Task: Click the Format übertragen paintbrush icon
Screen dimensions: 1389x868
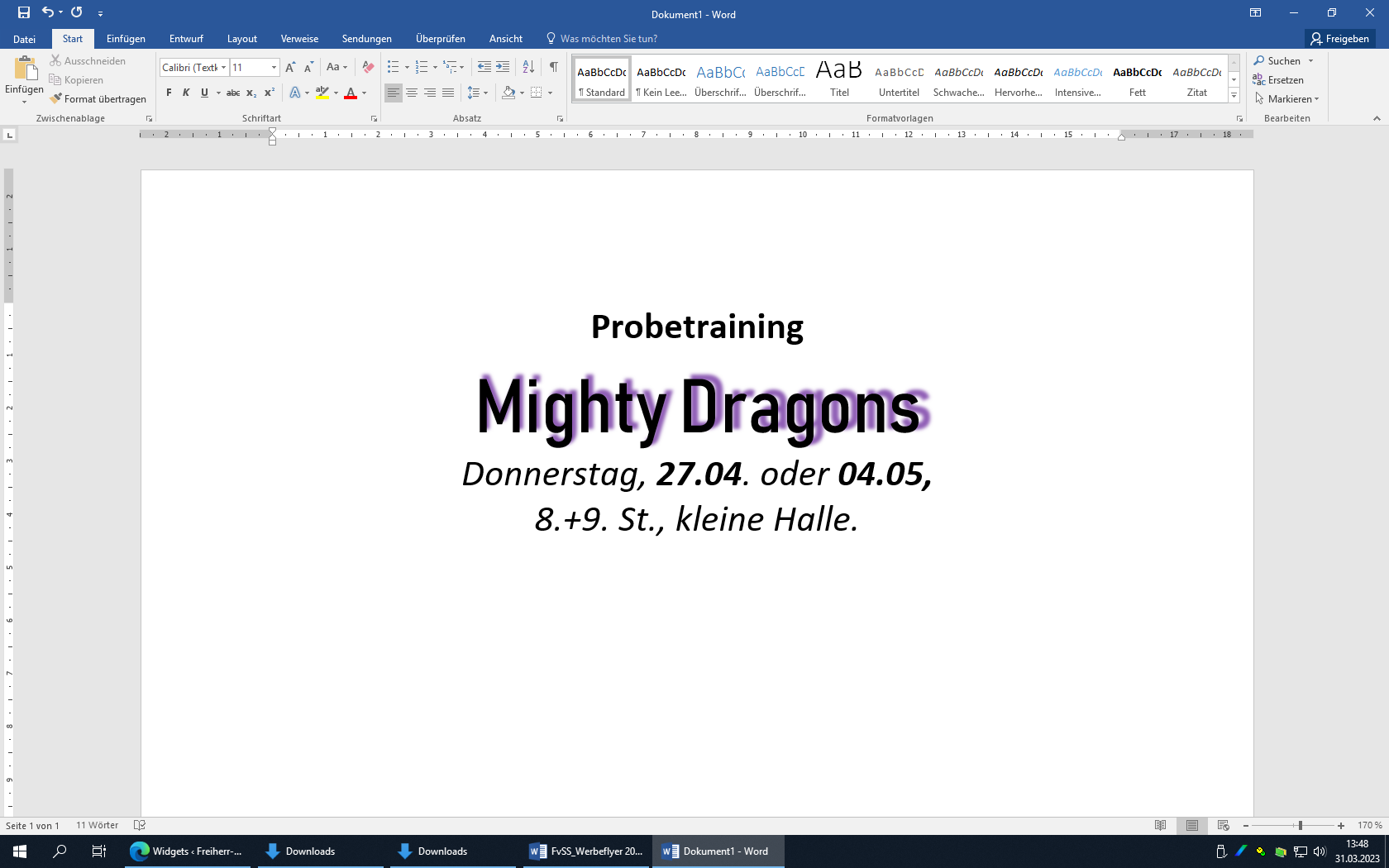Action: pos(56,99)
